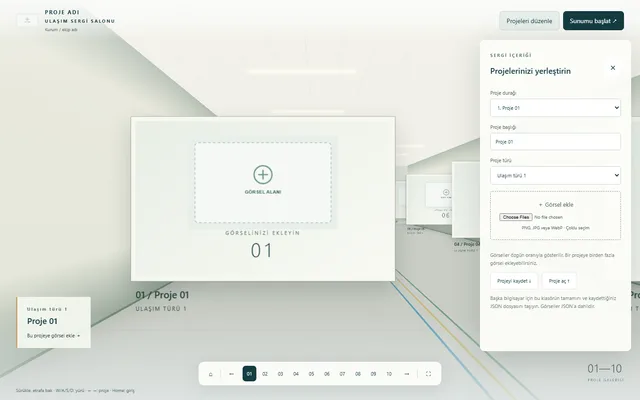The height and width of the screenshot is (400, 640).
Task: Jump to project 08
Action: click(358, 374)
